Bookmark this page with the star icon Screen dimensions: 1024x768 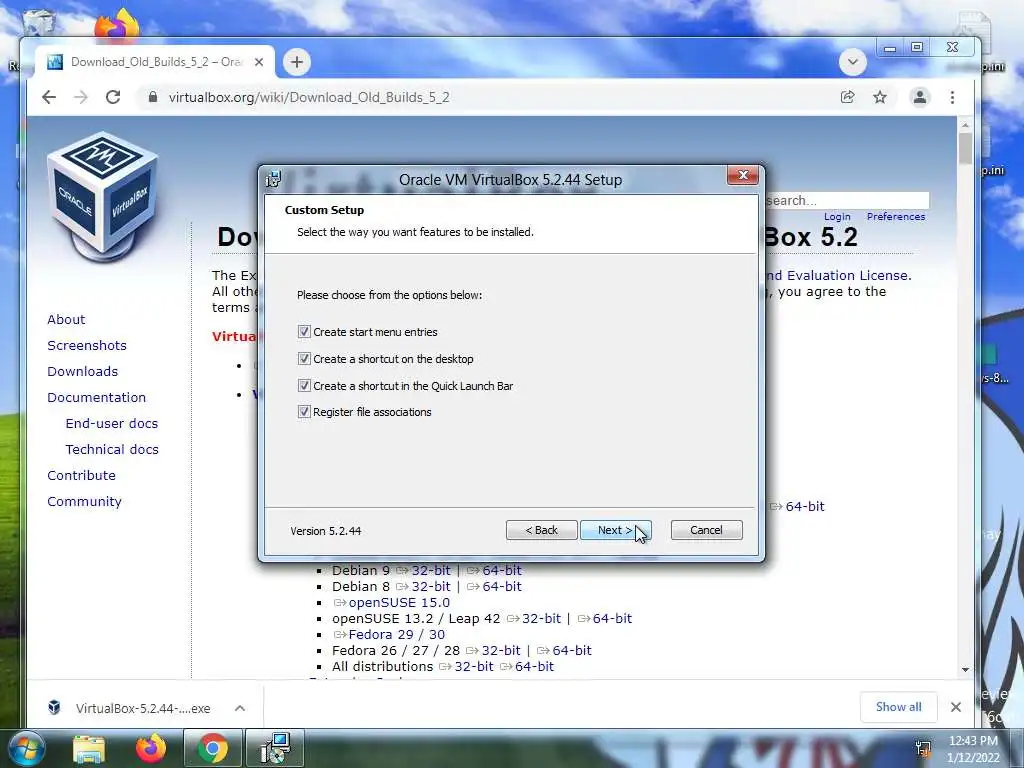coord(880,97)
